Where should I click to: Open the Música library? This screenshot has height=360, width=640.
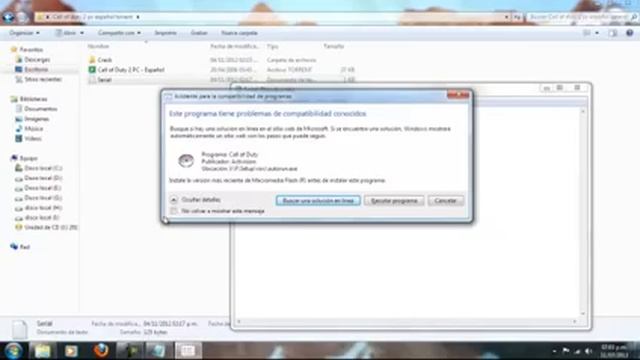(34, 129)
